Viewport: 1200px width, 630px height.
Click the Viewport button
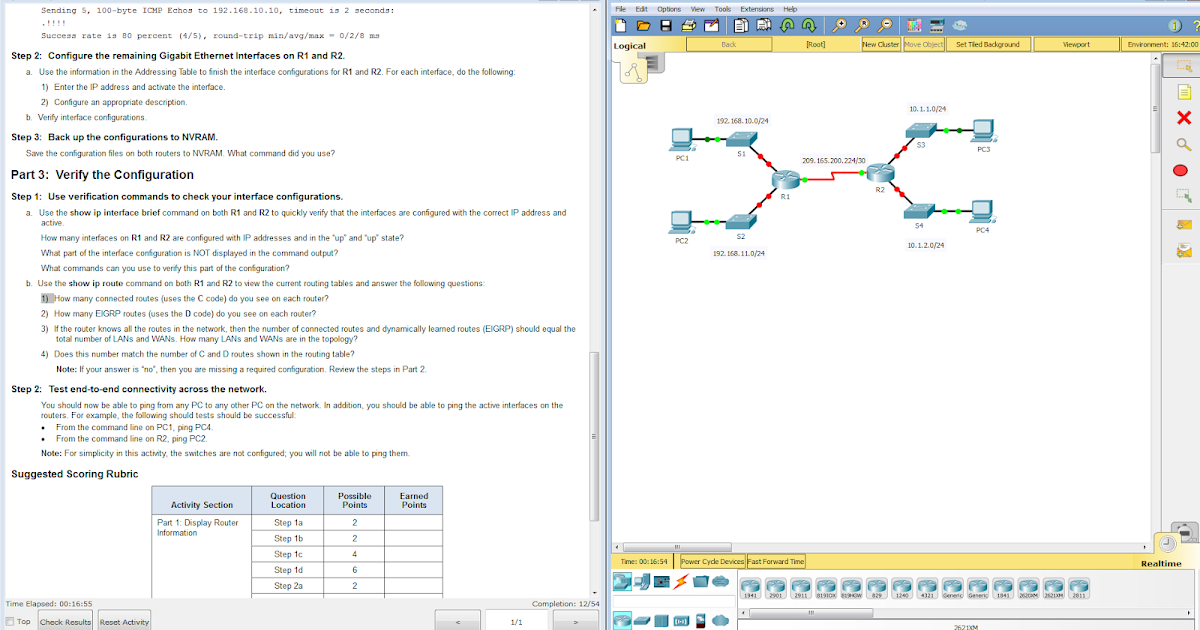click(x=1076, y=44)
